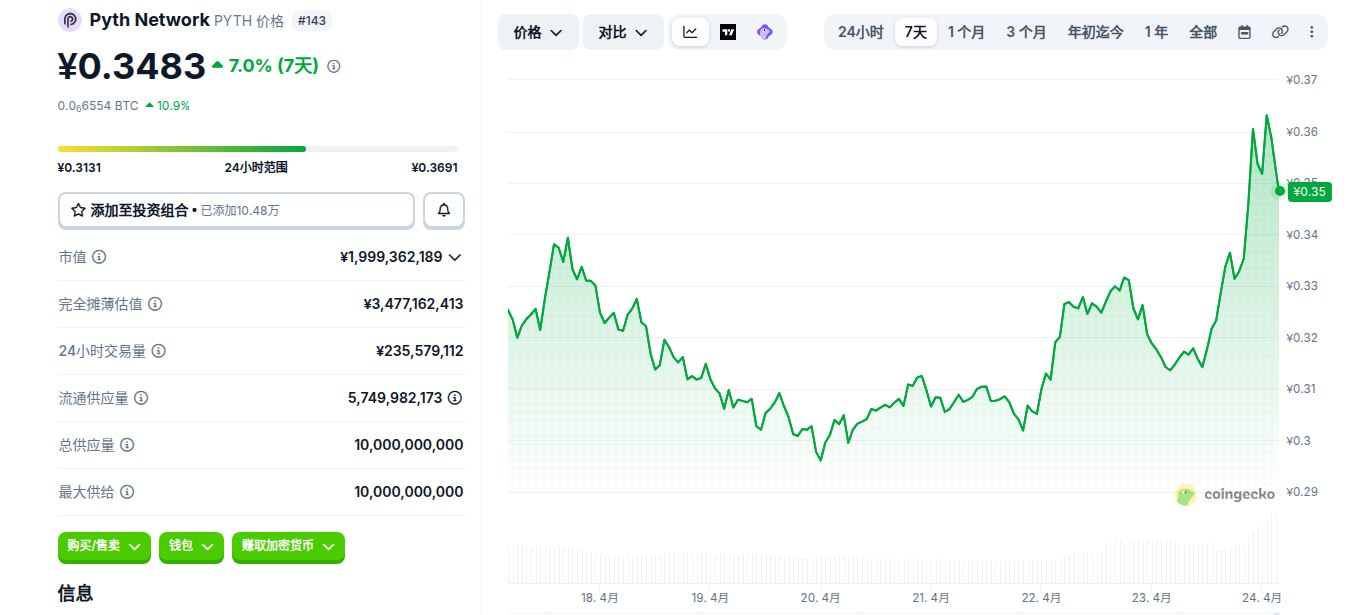This screenshot has height=615, width=1360.
Task: Select the 1个月 time range
Action: click(x=966, y=32)
